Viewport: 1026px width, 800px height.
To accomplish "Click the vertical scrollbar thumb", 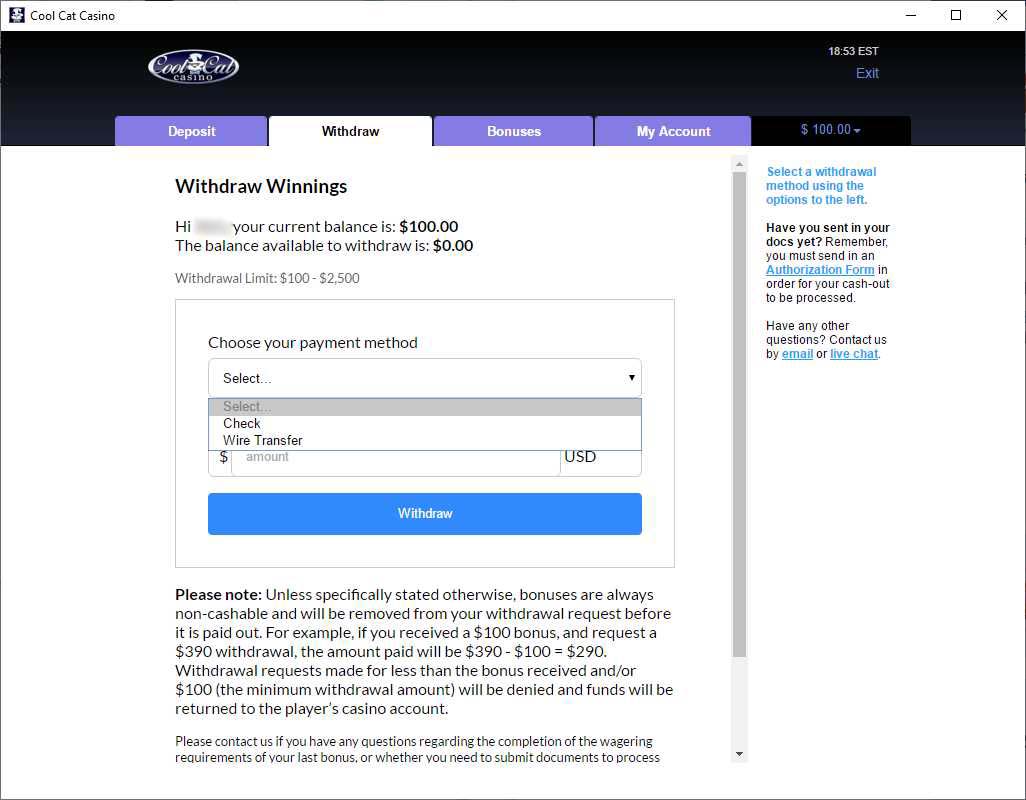I will [x=739, y=415].
